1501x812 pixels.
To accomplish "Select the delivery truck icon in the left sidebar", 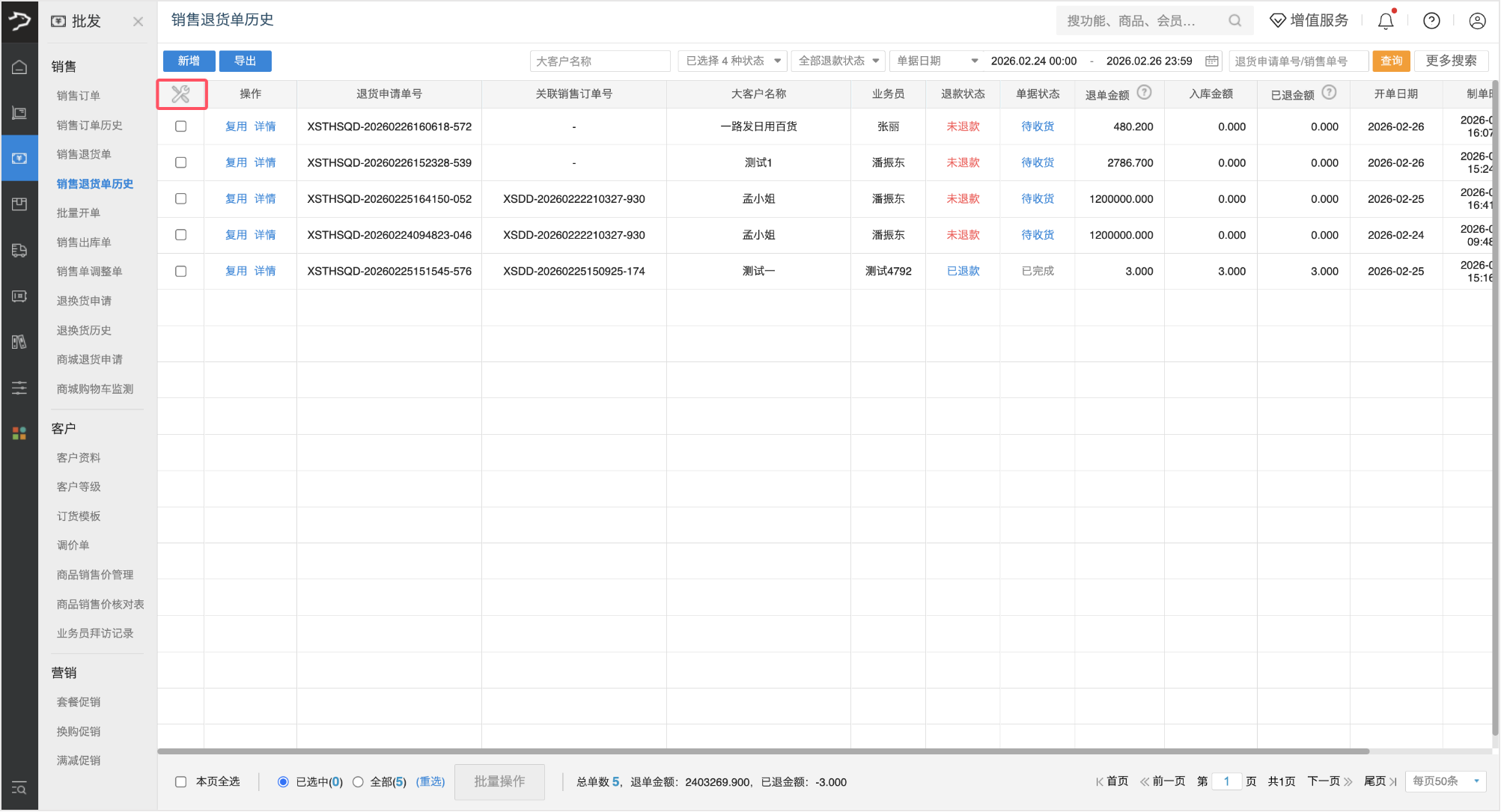I will pyautogui.click(x=19, y=250).
